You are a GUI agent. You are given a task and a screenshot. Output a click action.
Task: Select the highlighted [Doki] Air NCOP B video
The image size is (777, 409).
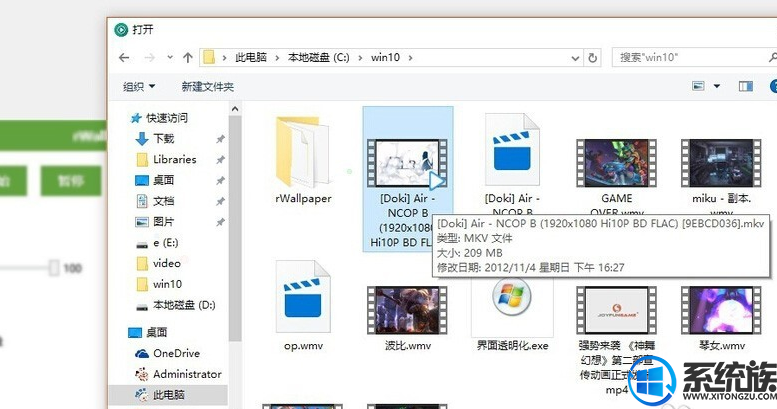coord(407,178)
